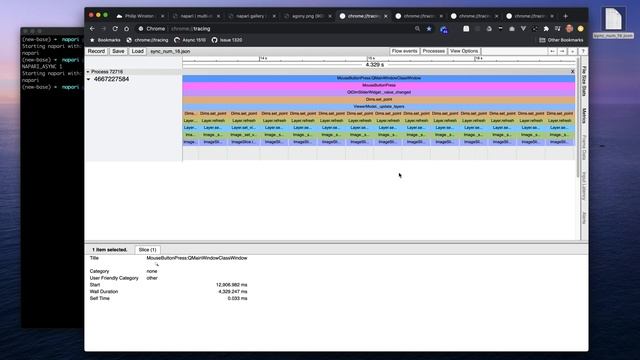Click the Load trace button
640x360 pixels.
[138, 51]
